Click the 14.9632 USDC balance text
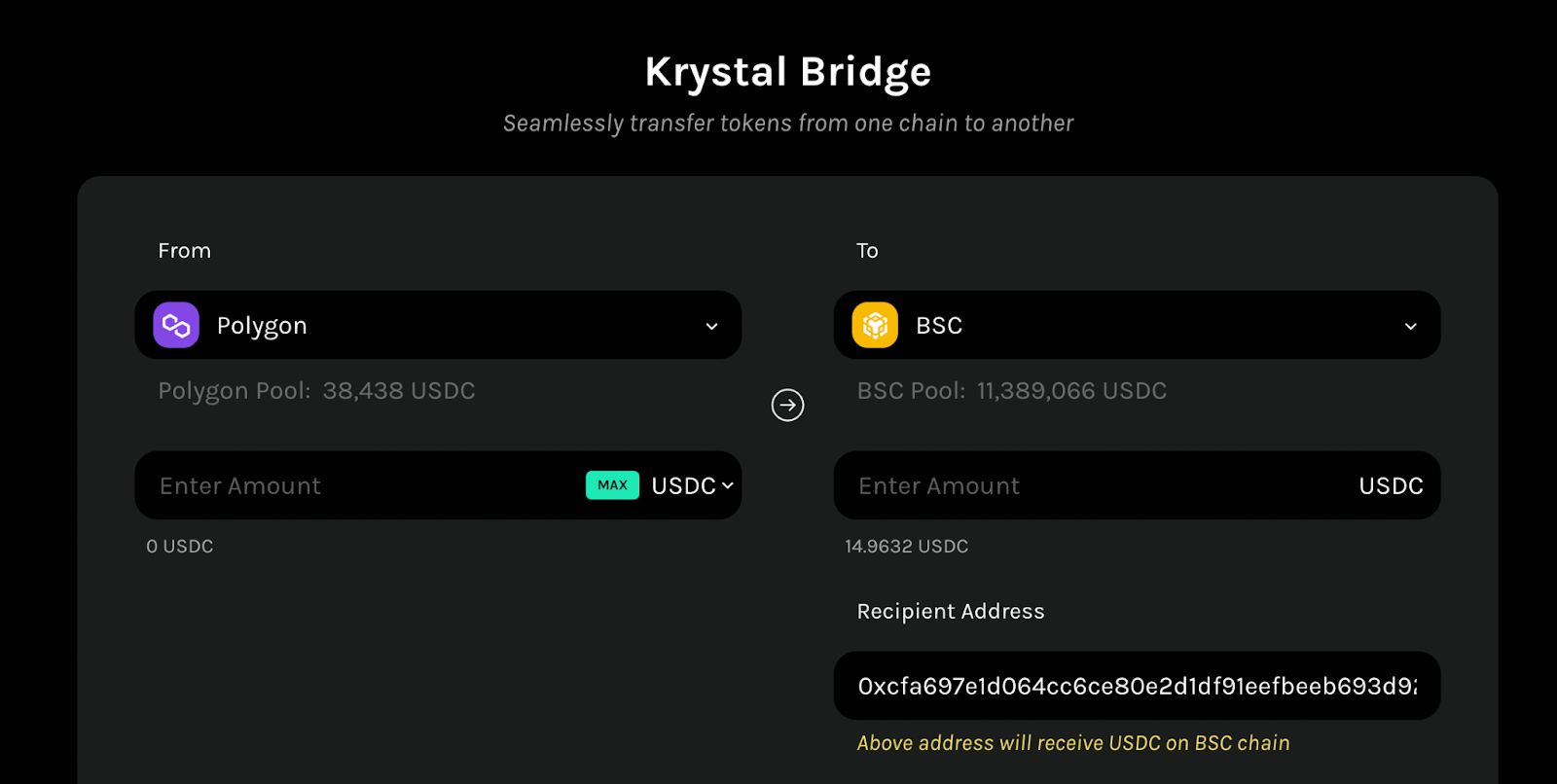1557x784 pixels. 907,547
